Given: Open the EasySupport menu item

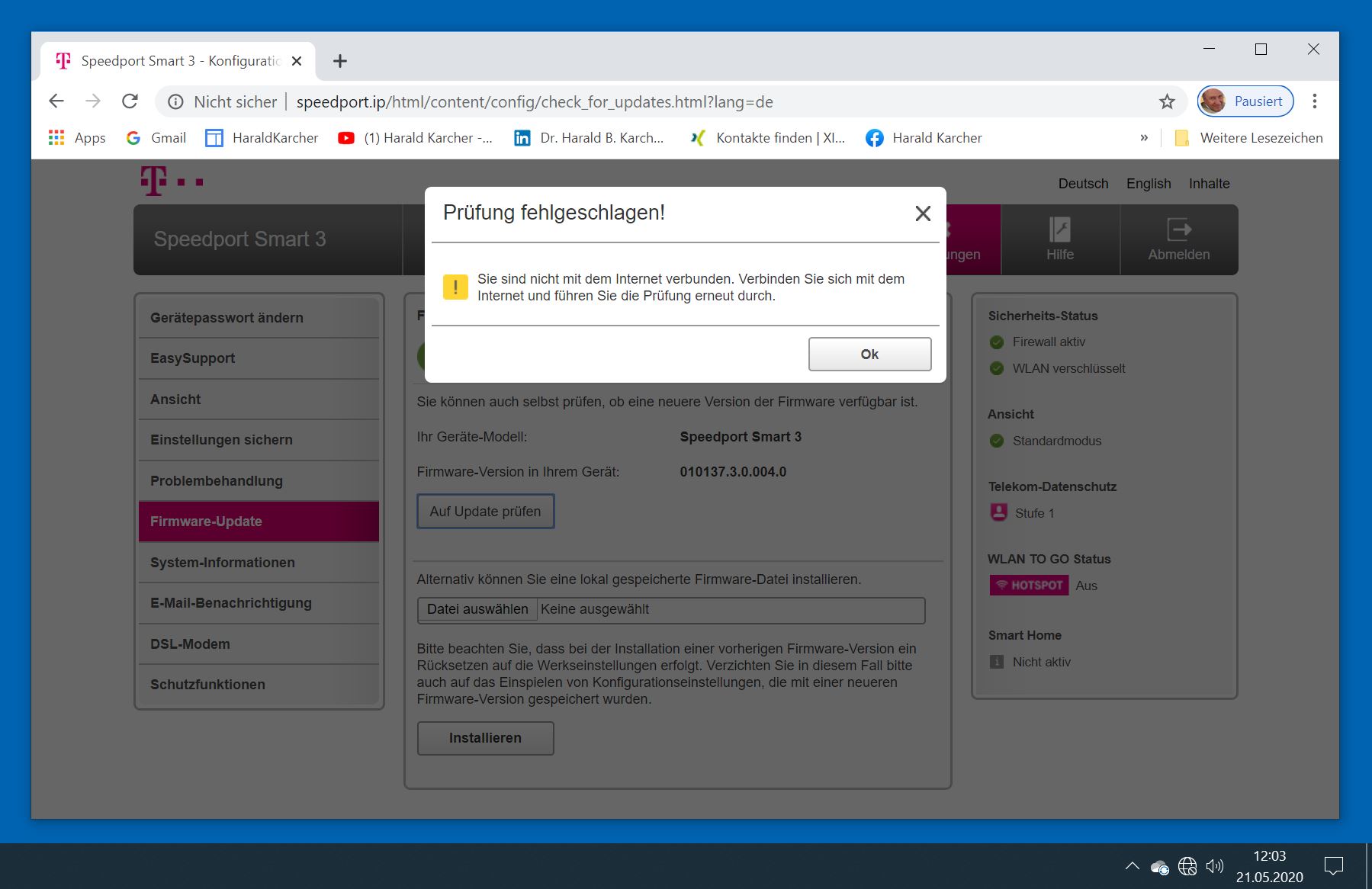Looking at the screenshot, I should pyautogui.click(x=259, y=358).
